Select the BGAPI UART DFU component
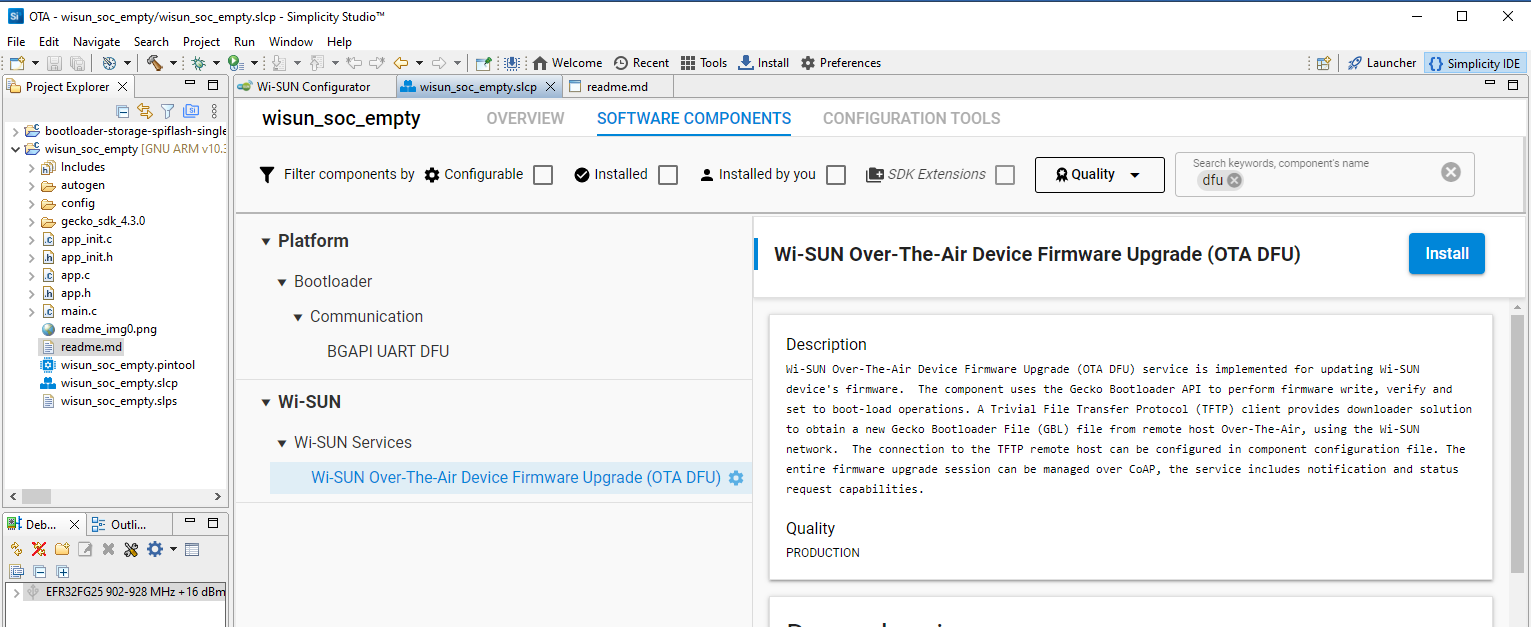Screen dimensions: 1531x627 click(388, 352)
